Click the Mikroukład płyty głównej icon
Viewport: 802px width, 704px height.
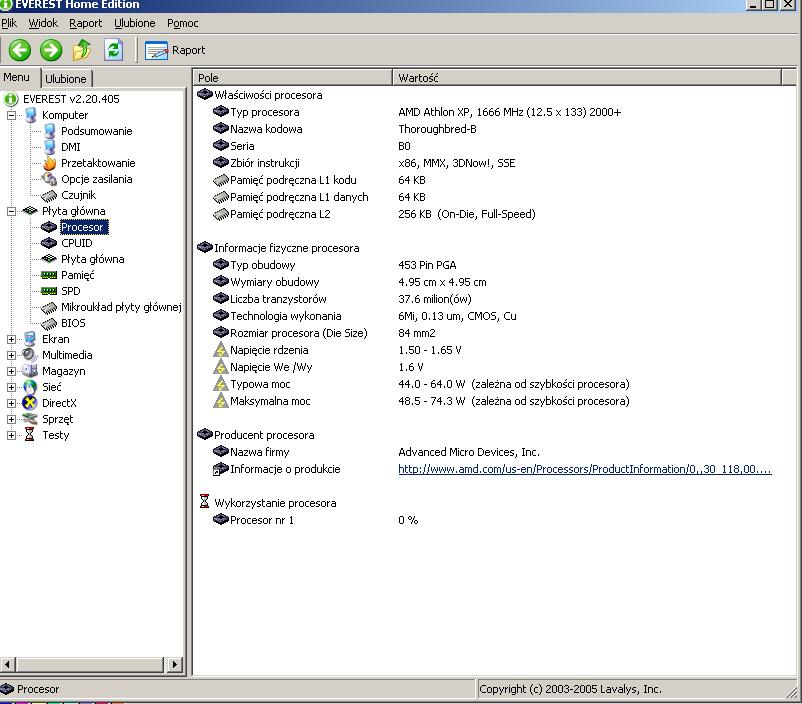(x=49, y=307)
